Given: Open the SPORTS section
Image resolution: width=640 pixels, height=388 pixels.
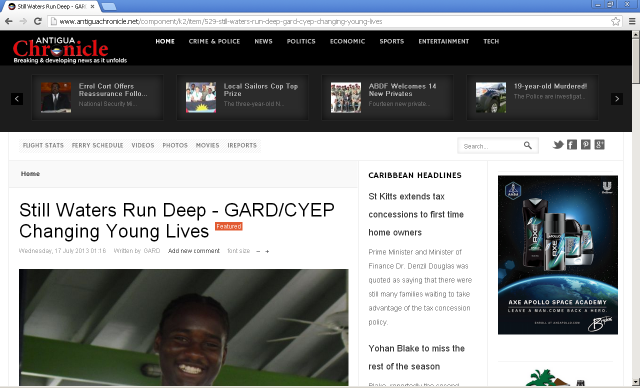Looking at the screenshot, I should coord(391,41).
